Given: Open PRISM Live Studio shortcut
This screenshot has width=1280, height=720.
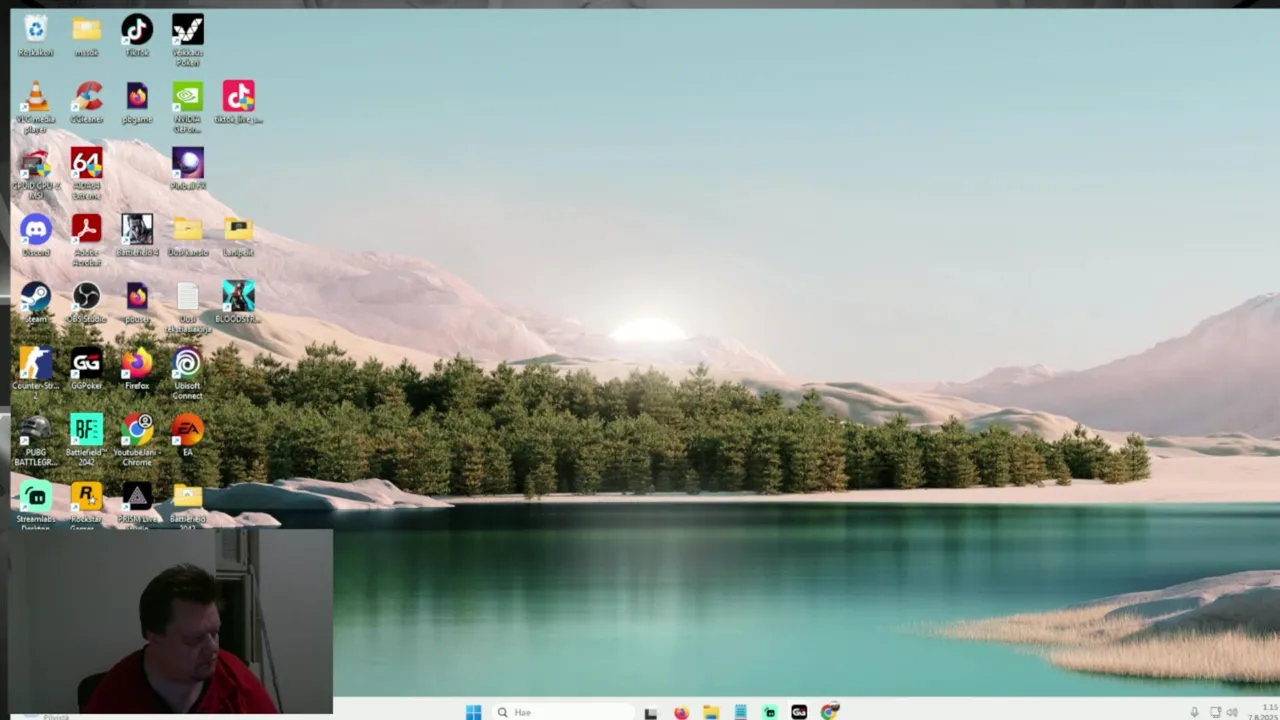Looking at the screenshot, I should (x=137, y=505).
